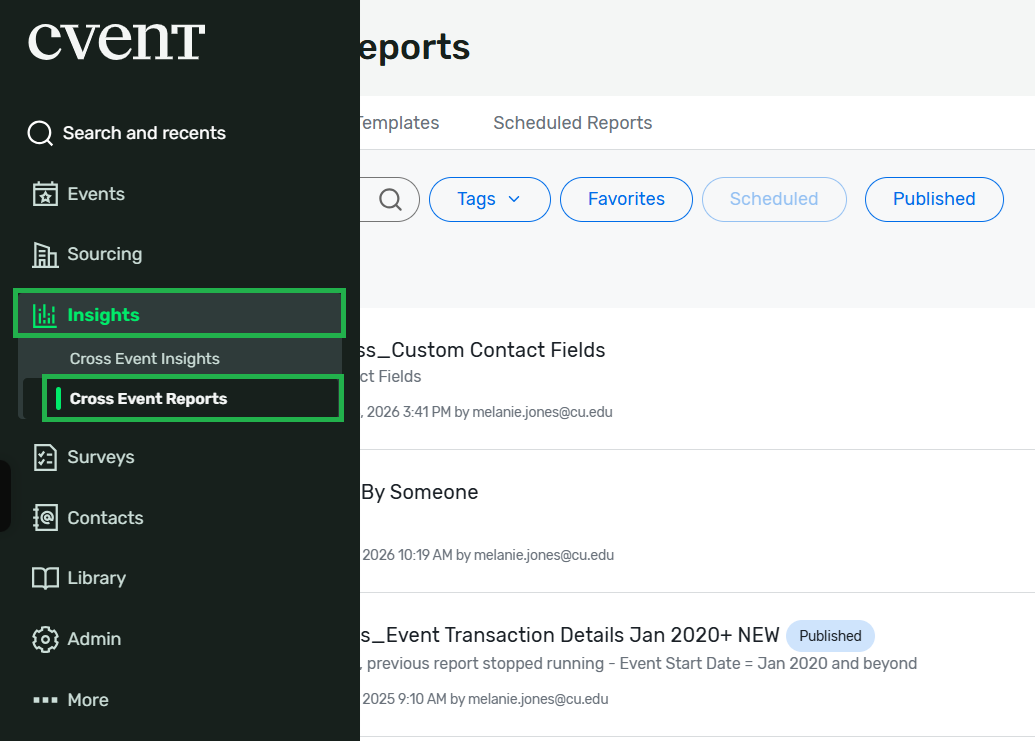Open the More menu label
The image size is (1035, 741).
(x=88, y=700)
